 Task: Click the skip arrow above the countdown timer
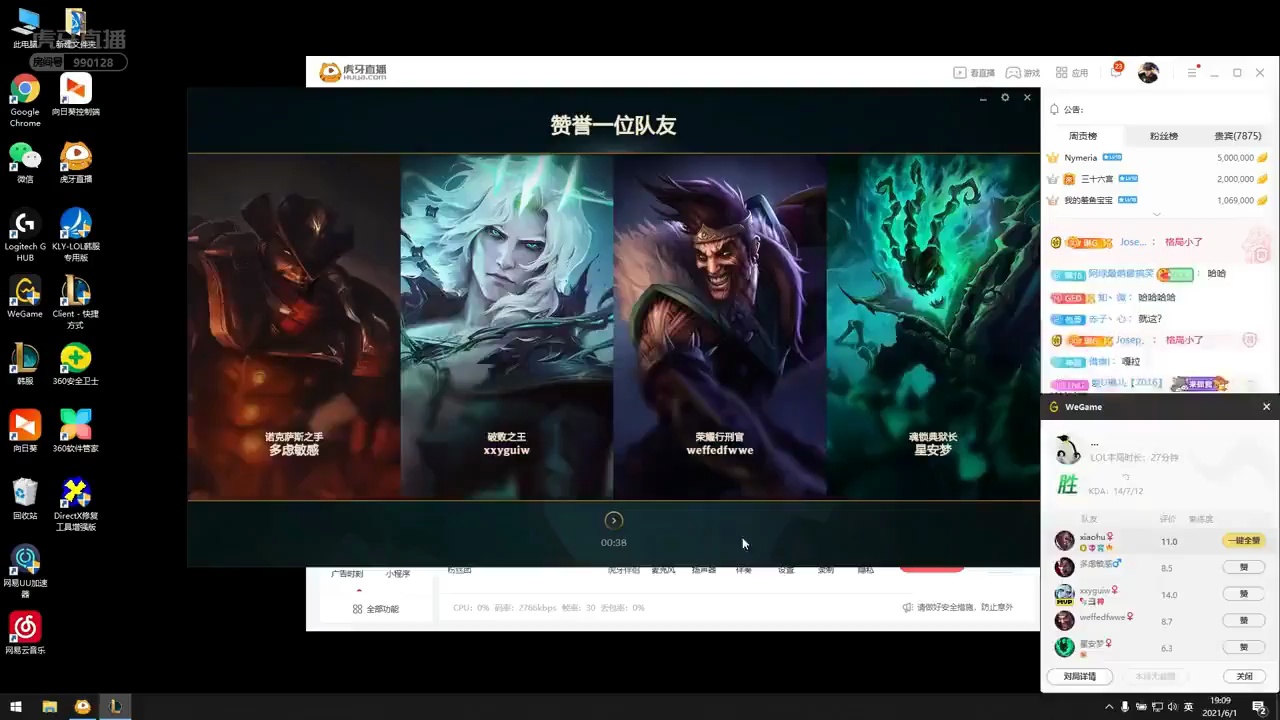[x=614, y=520]
